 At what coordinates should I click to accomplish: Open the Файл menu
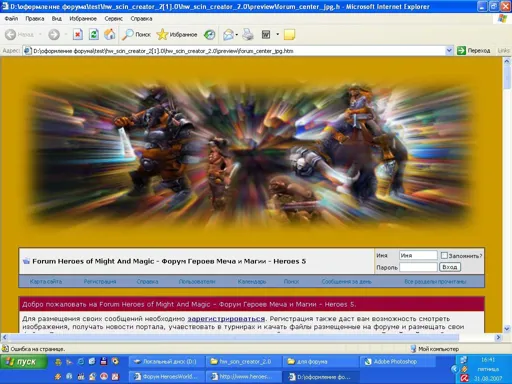11,19
